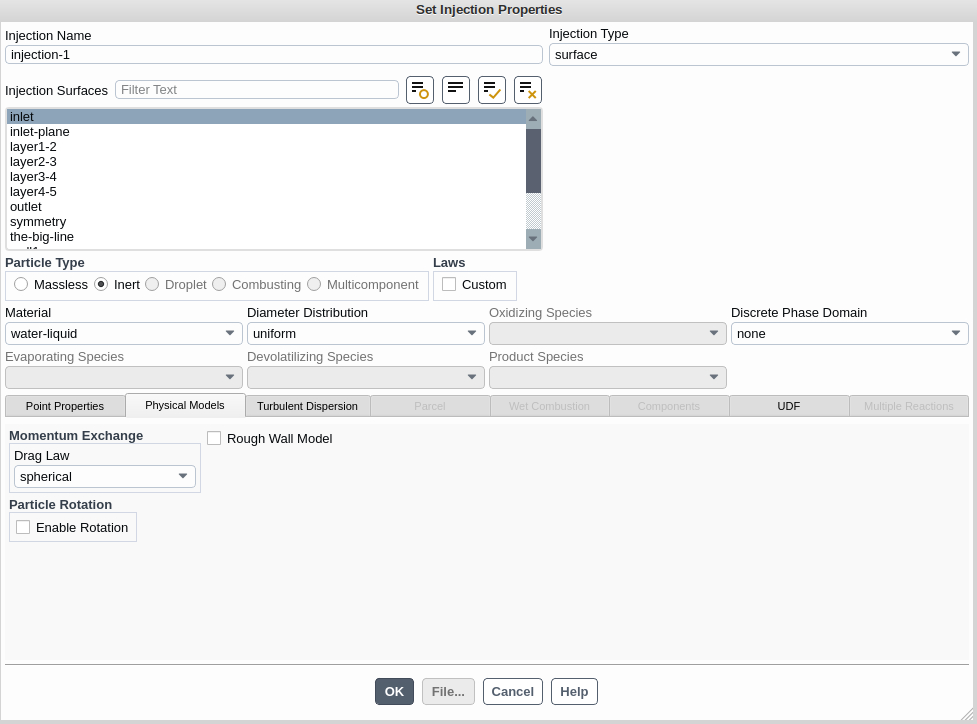
Task: Click the list icon with orange circle
Action: pyautogui.click(x=420, y=90)
